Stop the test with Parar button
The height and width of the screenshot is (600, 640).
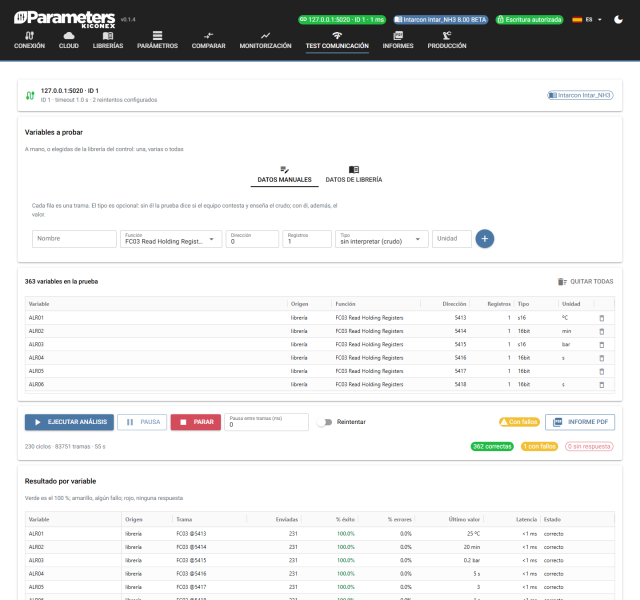[196, 422]
